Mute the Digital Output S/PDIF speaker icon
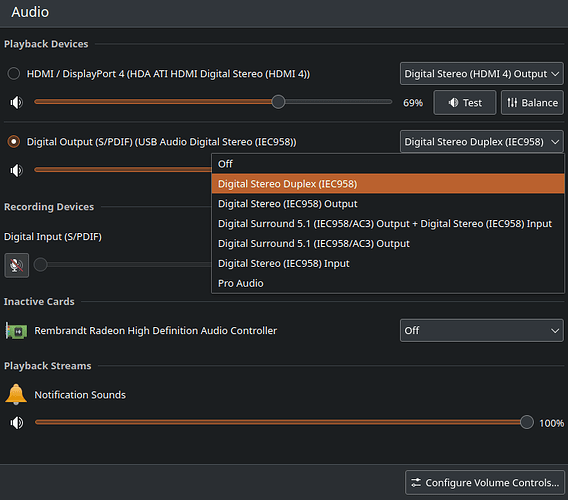The width and height of the screenshot is (568, 500). [x=16, y=170]
